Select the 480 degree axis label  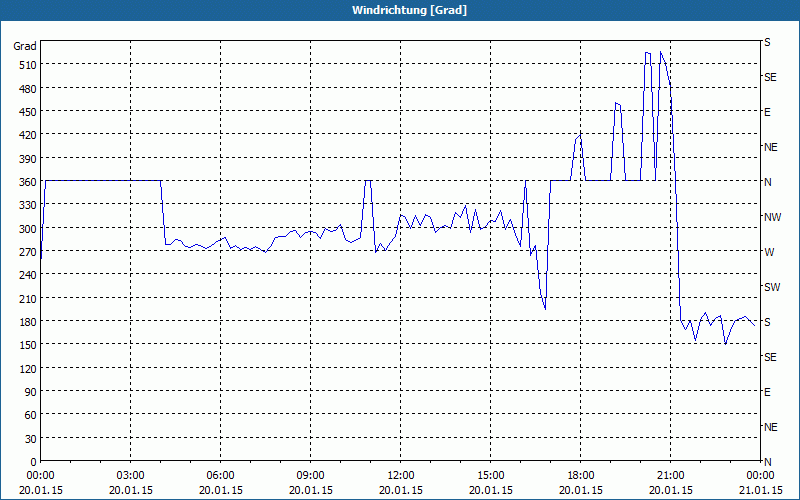coord(29,89)
